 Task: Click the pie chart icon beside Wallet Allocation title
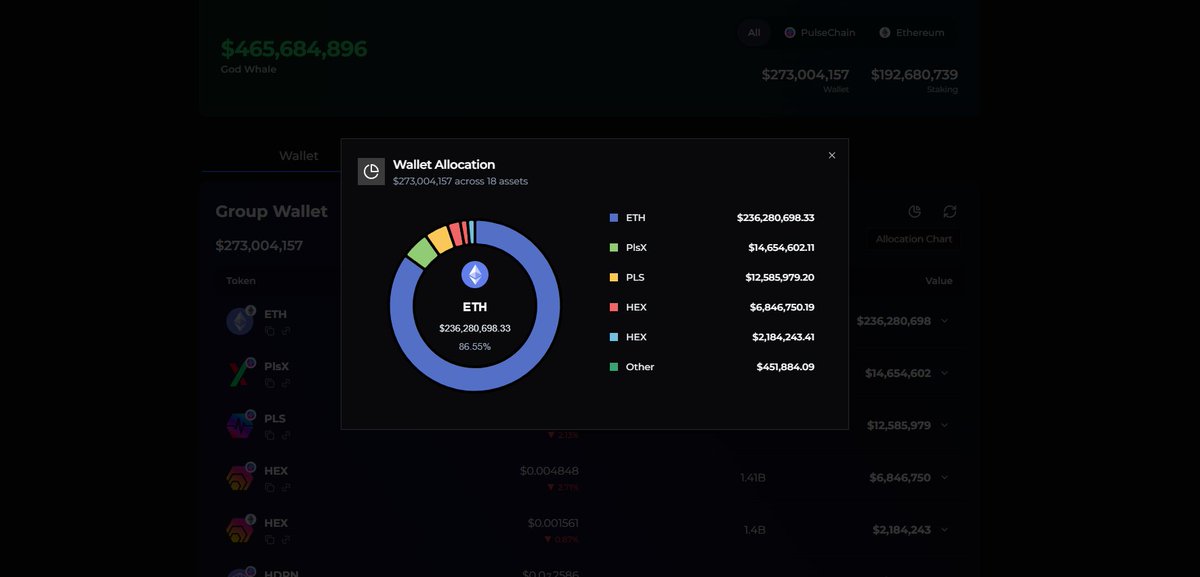coord(371,172)
